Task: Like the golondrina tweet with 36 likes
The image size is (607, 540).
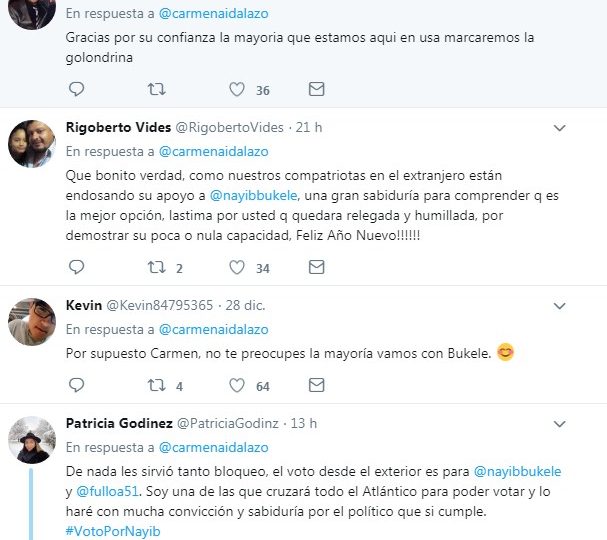Action: [x=237, y=89]
